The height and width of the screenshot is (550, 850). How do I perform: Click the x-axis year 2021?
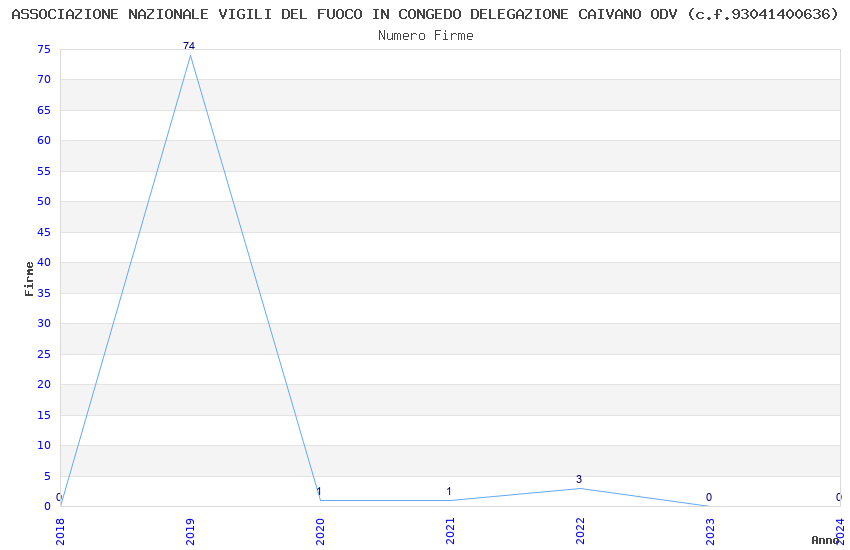[450, 531]
